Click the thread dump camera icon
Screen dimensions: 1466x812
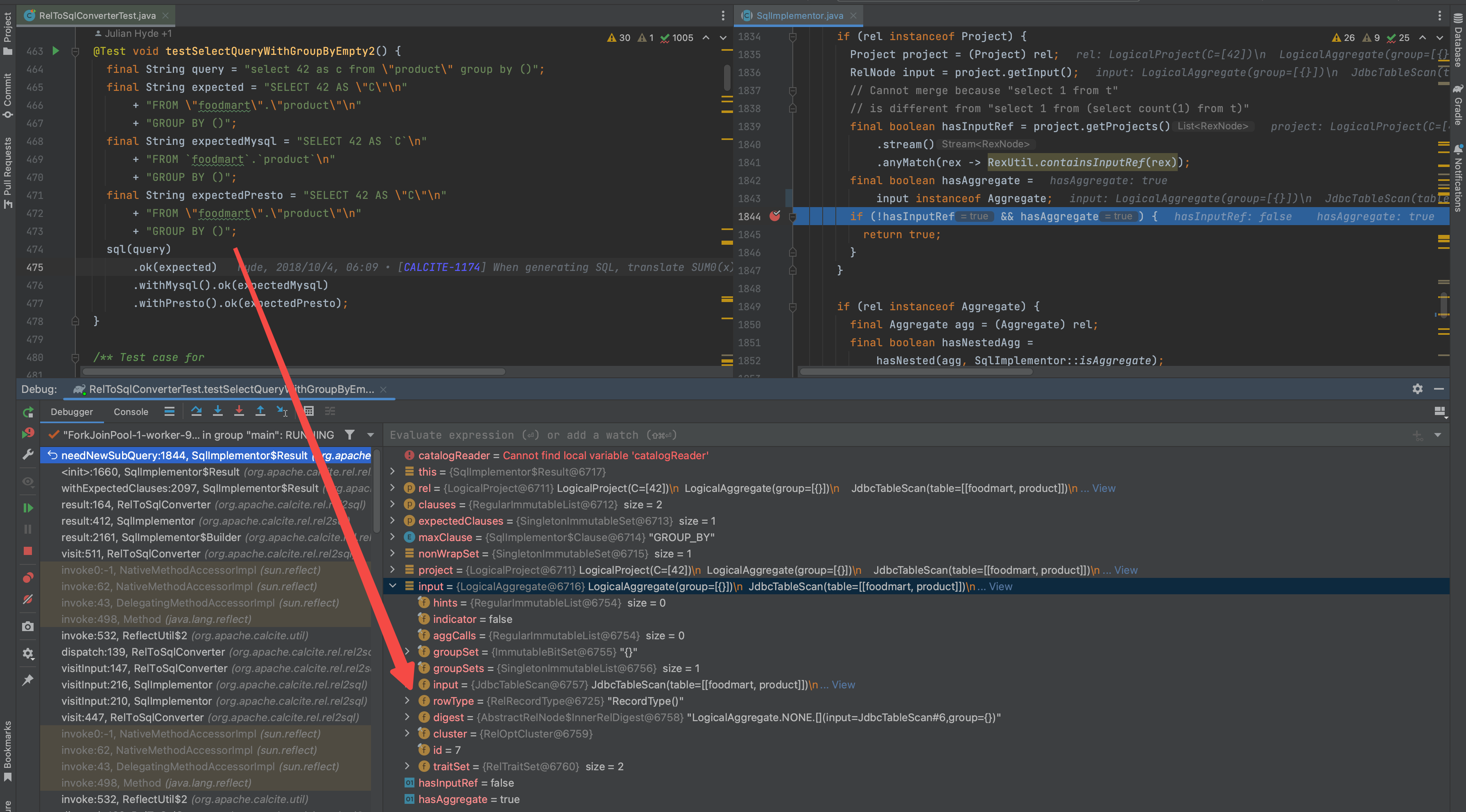pyautogui.click(x=28, y=626)
